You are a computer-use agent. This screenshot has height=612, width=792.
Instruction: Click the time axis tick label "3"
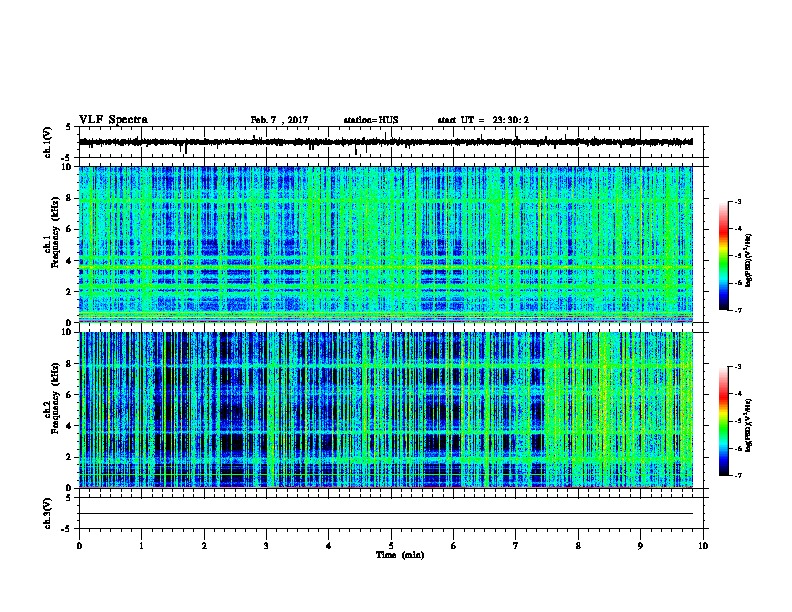click(266, 546)
